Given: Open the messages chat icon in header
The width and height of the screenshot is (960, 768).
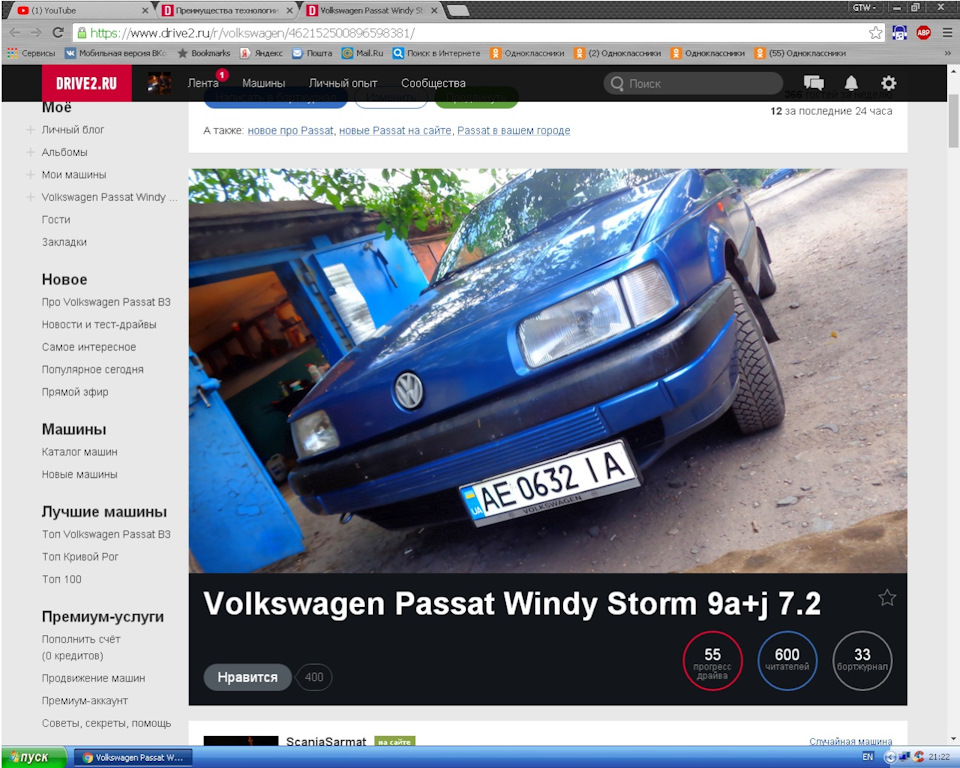Looking at the screenshot, I should (813, 83).
